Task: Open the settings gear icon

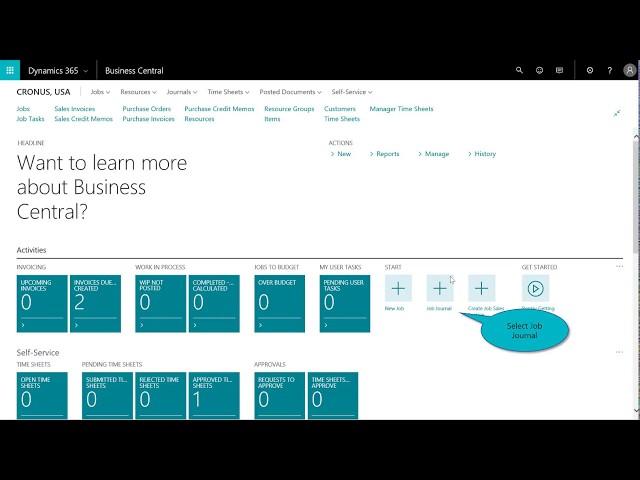Action: click(590, 70)
